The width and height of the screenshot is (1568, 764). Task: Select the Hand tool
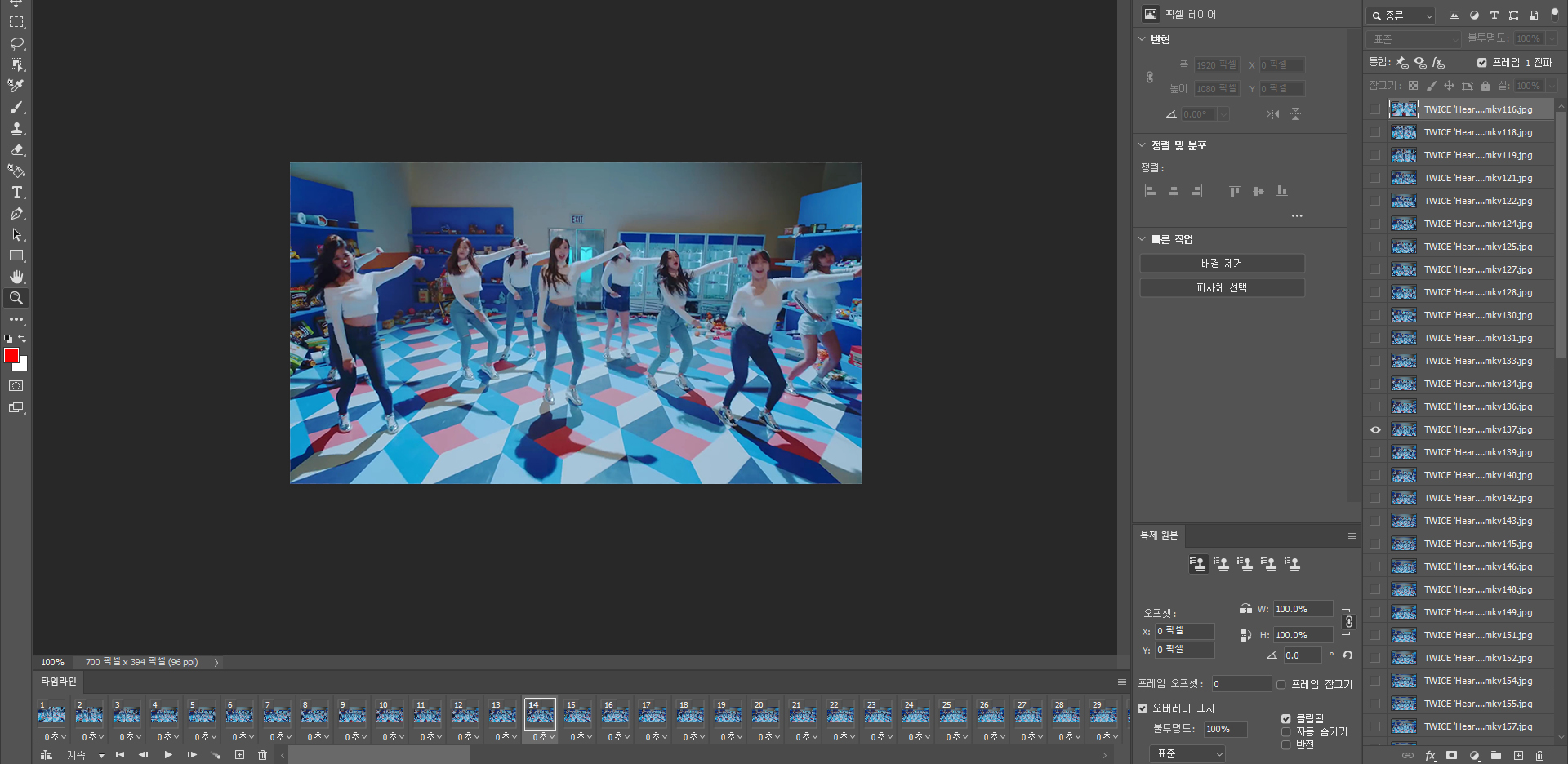coord(16,277)
